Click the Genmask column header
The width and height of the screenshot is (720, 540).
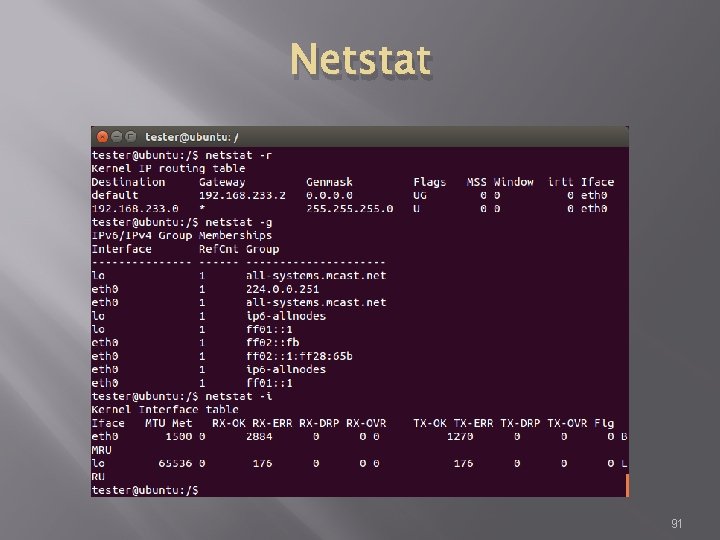point(329,182)
